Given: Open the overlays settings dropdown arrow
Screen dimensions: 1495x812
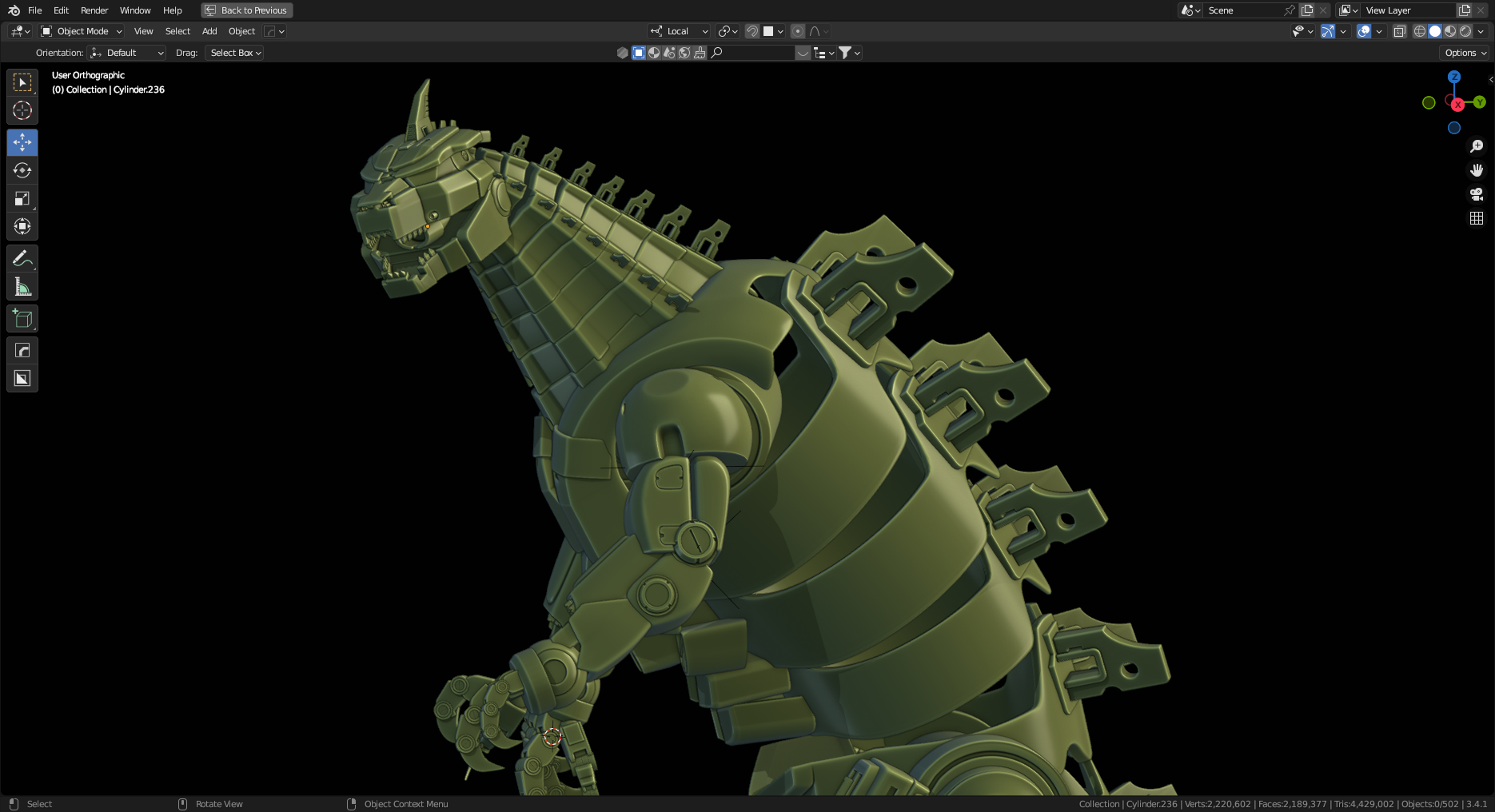Looking at the screenshot, I should tap(1379, 31).
